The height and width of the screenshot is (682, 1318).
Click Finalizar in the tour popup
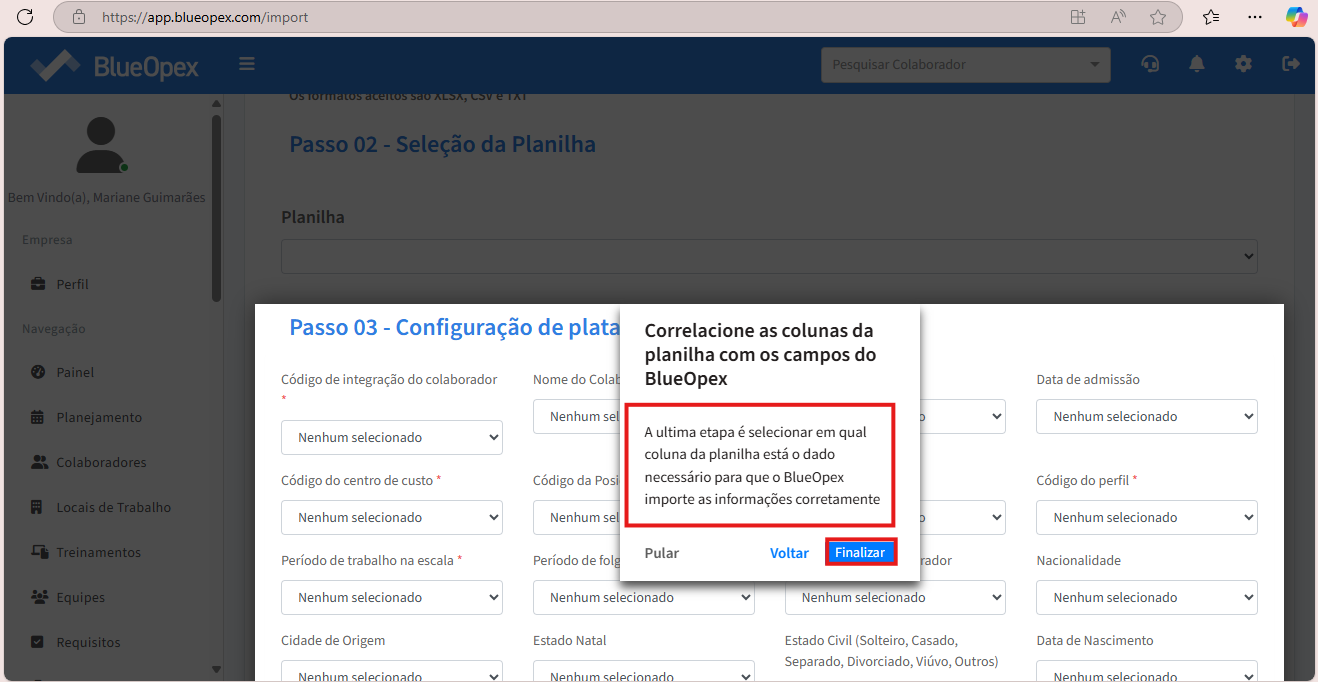pyautogui.click(x=860, y=552)
